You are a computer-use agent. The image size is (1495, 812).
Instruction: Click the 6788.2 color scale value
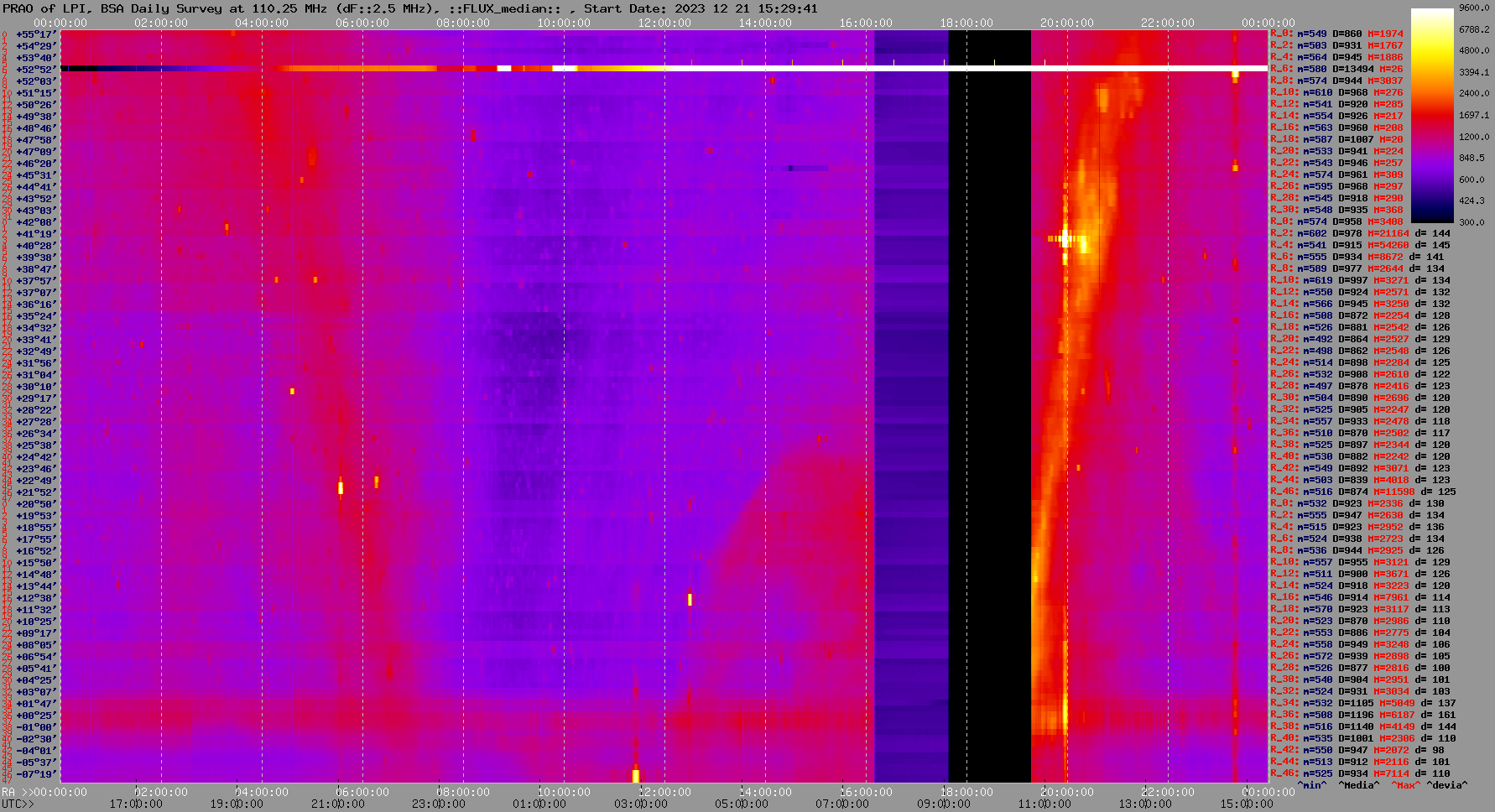pos(1474,29)
